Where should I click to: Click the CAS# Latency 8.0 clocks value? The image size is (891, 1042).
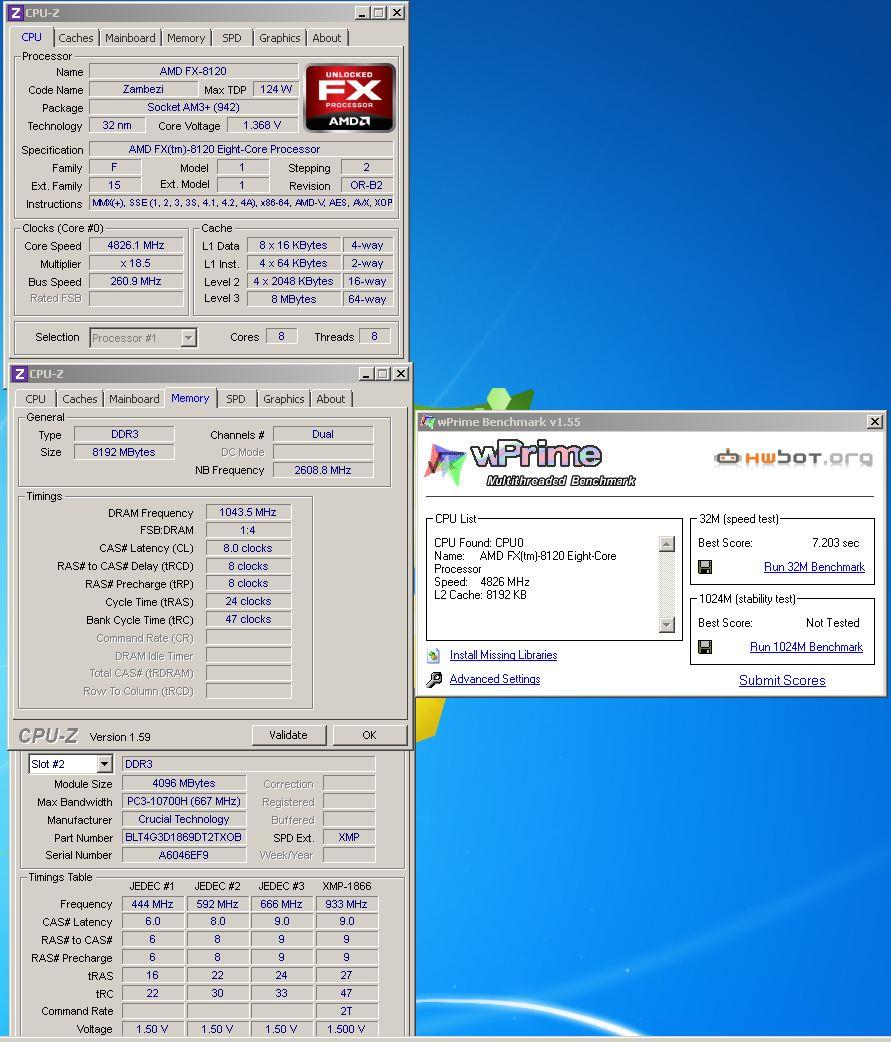[x=248, y=548]
